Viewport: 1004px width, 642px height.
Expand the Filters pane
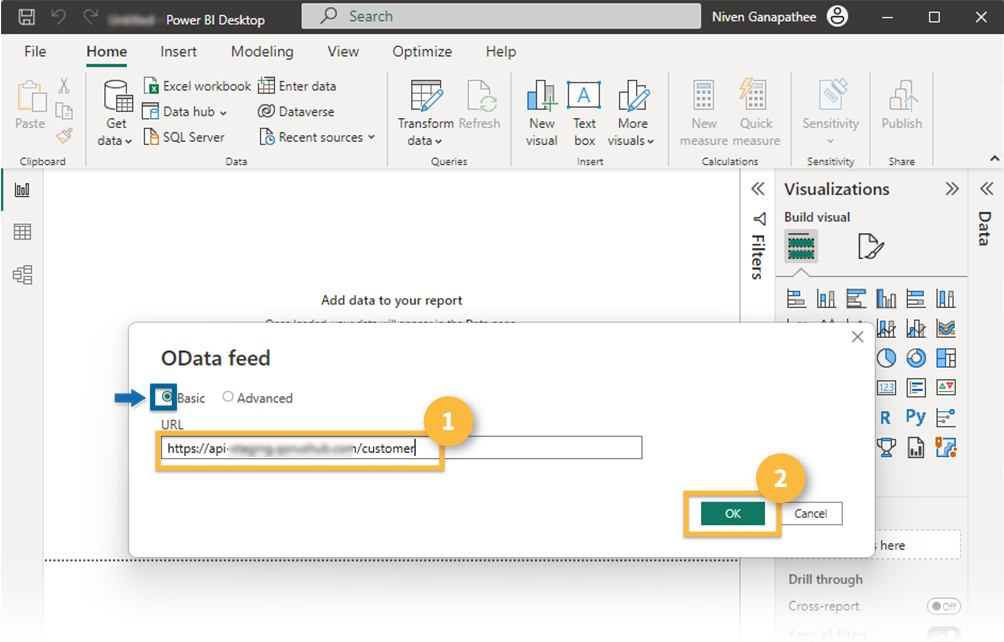(x=758, y=189)
